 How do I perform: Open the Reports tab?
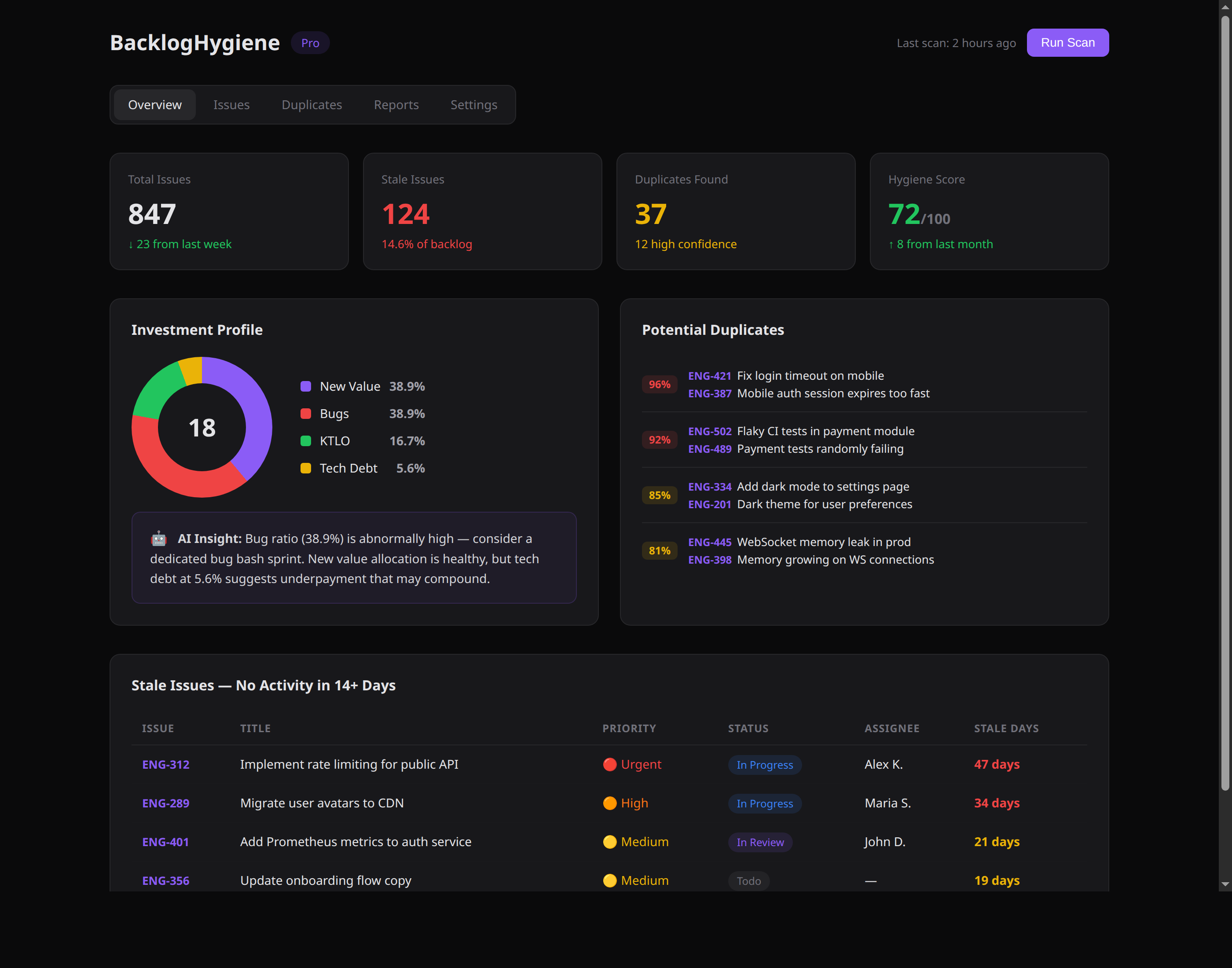[x=396, y=105]
